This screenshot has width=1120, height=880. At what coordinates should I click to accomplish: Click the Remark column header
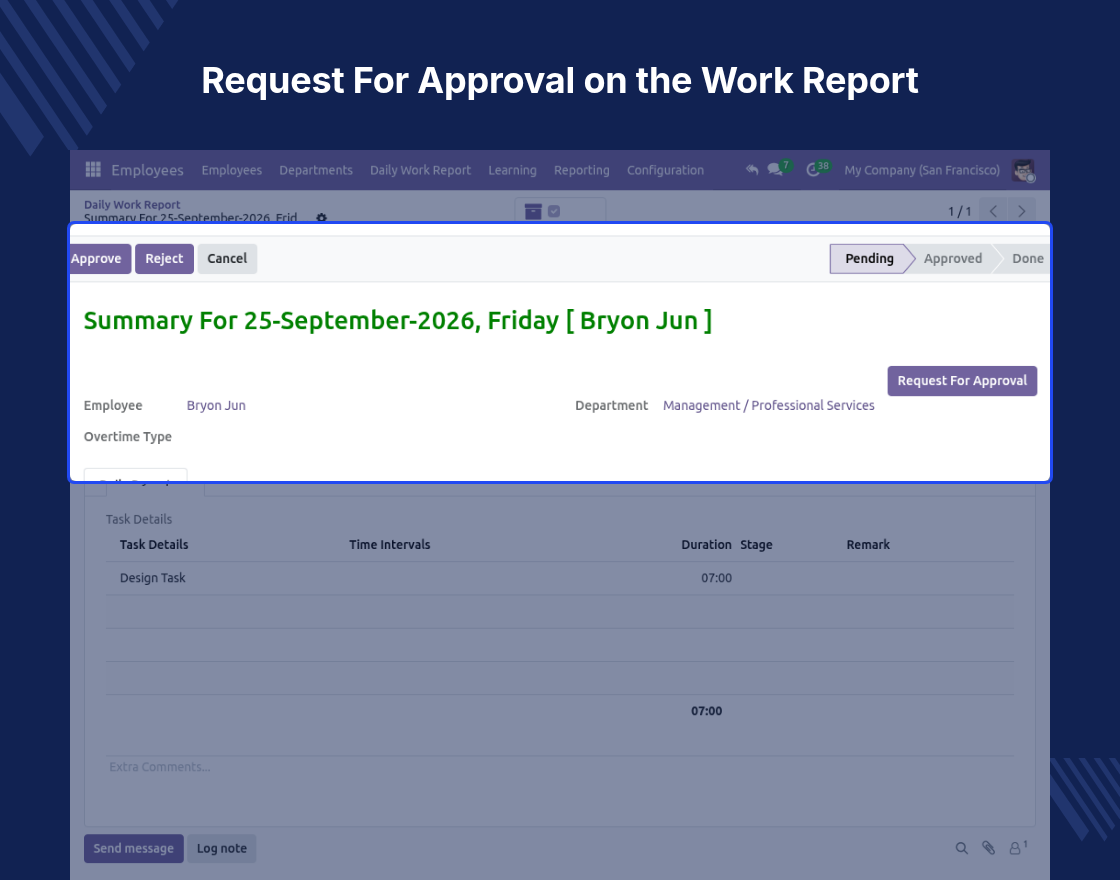point(868,544)
